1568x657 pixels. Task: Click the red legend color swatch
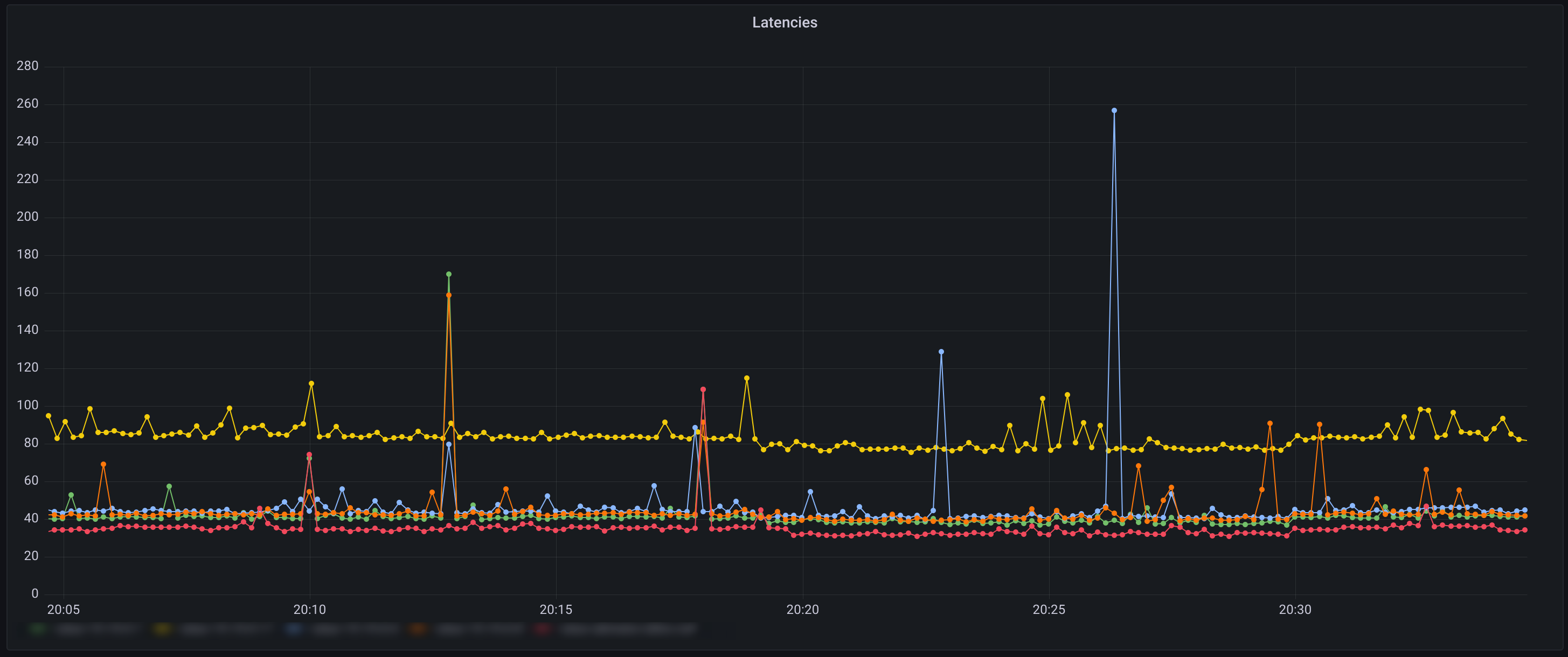[543, 629]
